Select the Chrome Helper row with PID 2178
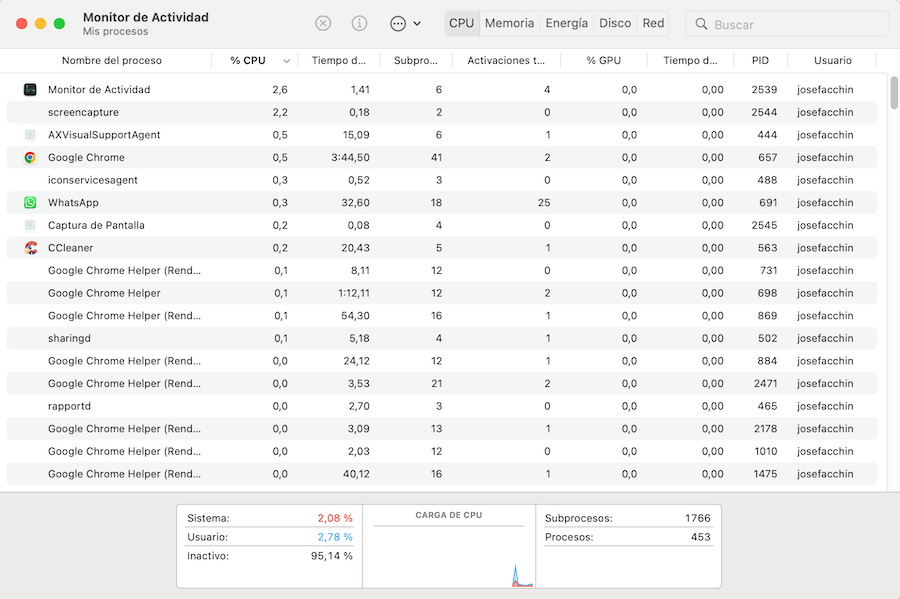900x599 pixels. [441, 429]
